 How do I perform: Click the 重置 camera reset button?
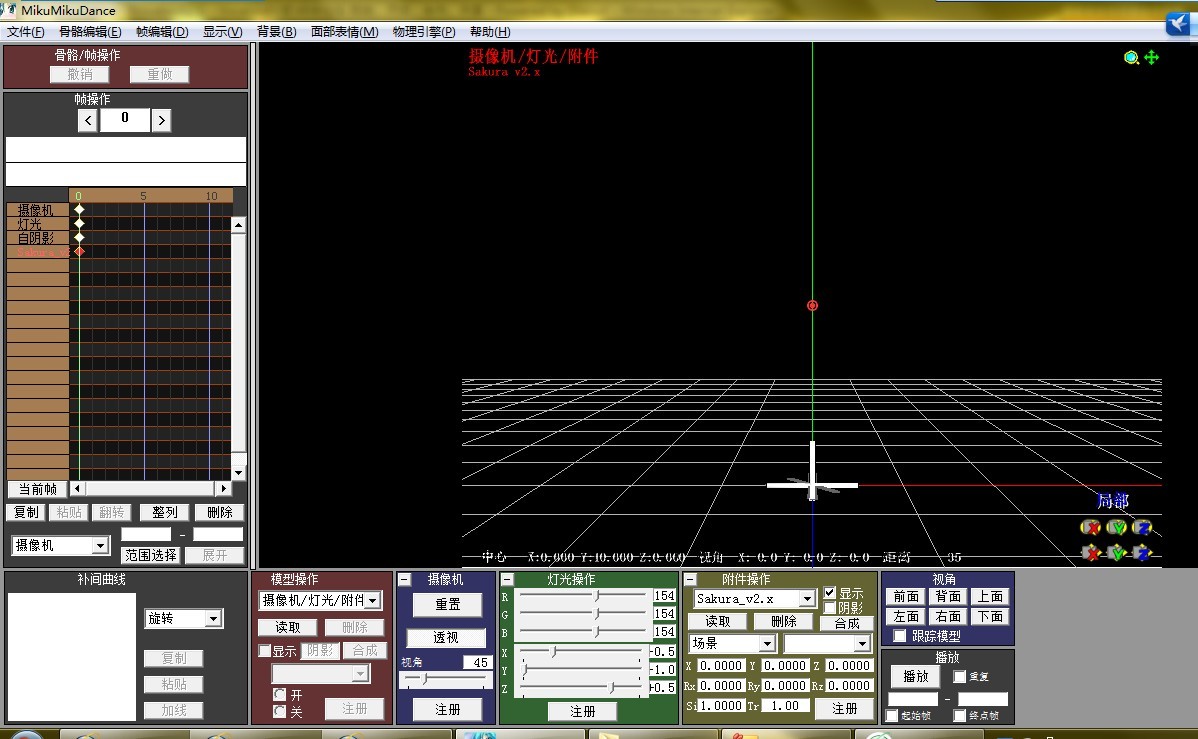pos(448,604)
